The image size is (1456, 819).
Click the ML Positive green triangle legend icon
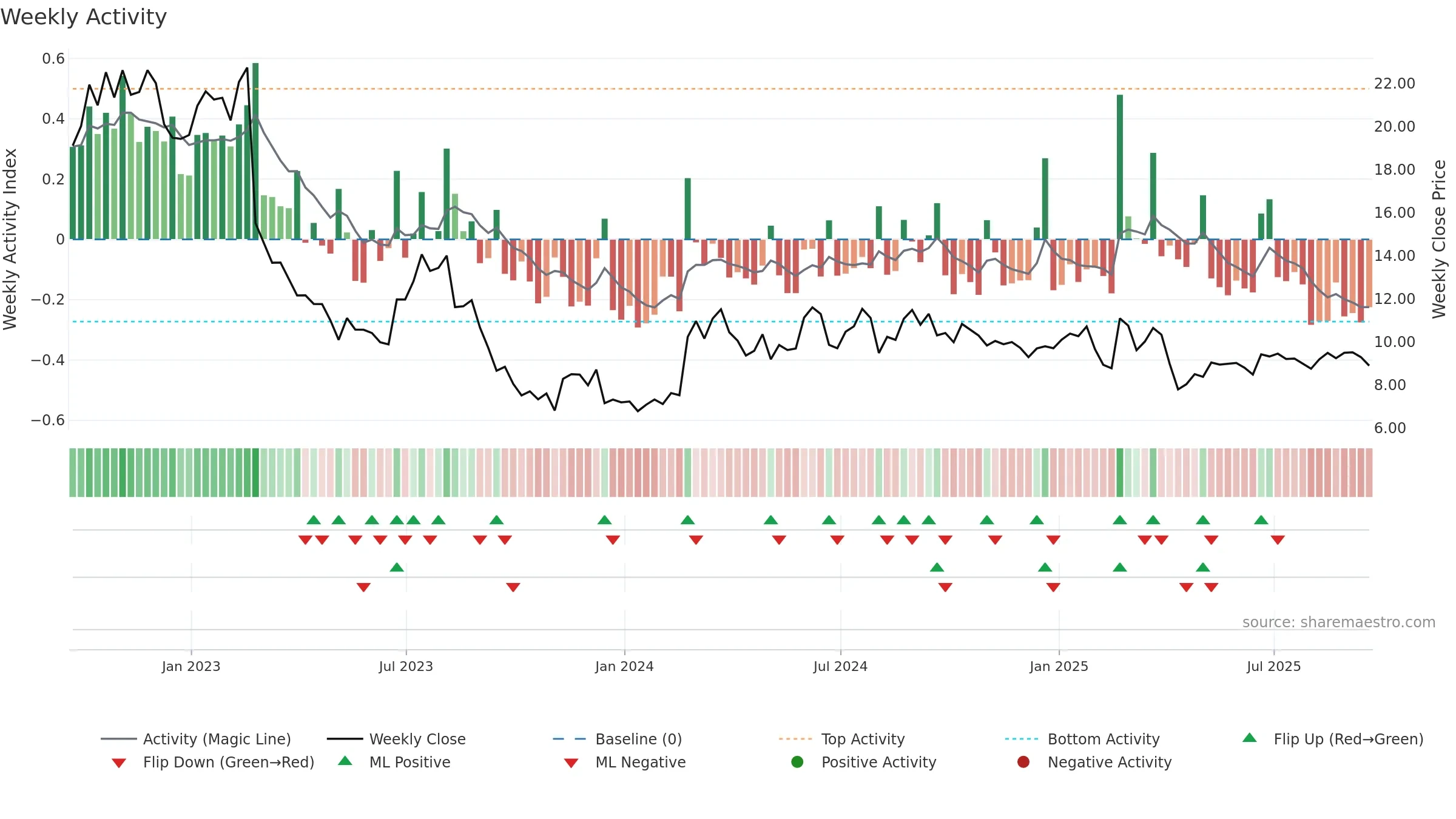345,761
